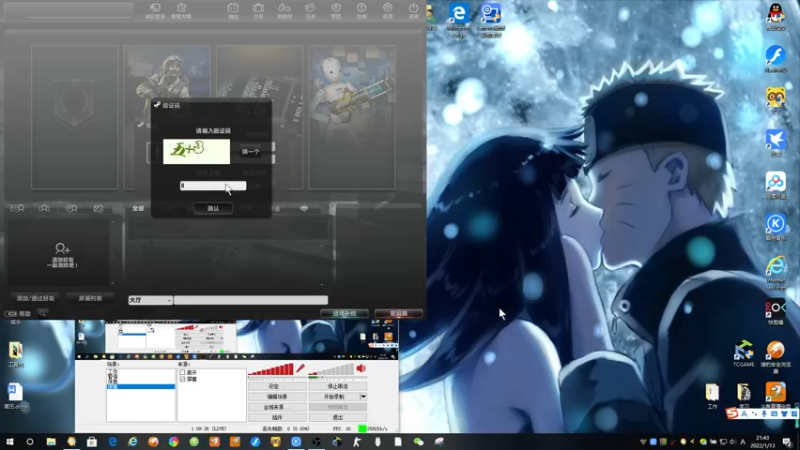
Task: Open the friend list icon in social panel
Action: pos(17,208)
